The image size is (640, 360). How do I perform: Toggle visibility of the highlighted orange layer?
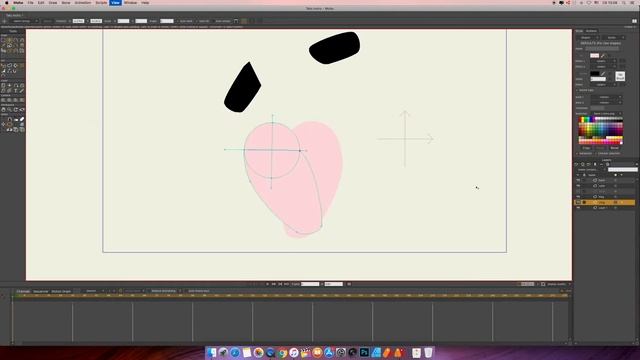point(578,202)
